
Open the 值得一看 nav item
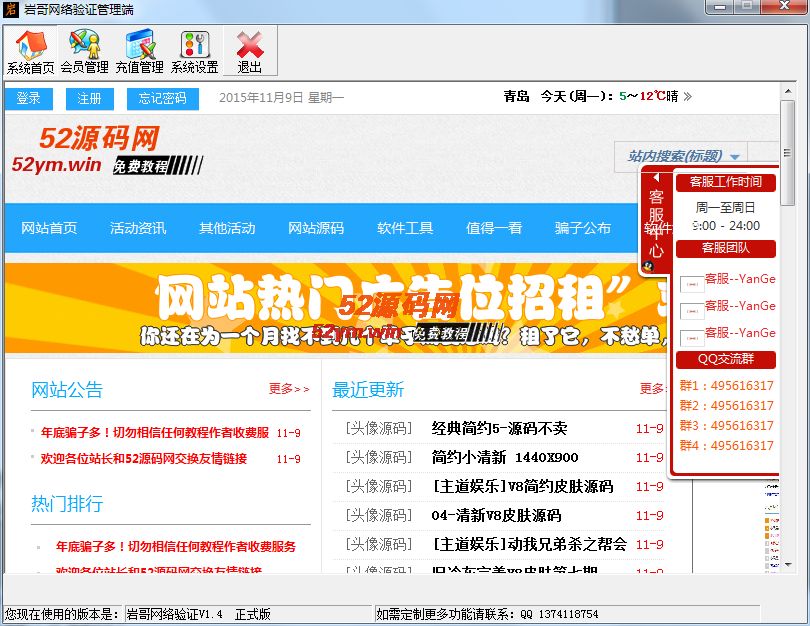click(494, 228)
